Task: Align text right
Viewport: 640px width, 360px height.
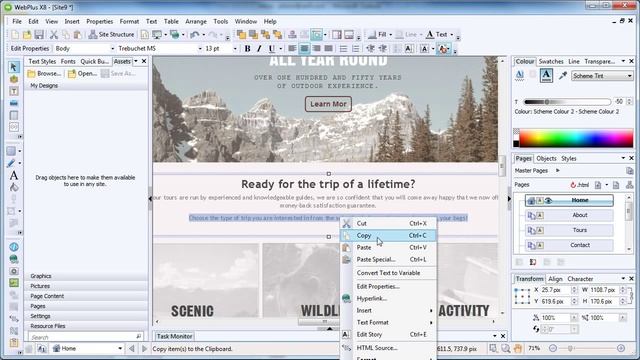Action: [316, 49]
